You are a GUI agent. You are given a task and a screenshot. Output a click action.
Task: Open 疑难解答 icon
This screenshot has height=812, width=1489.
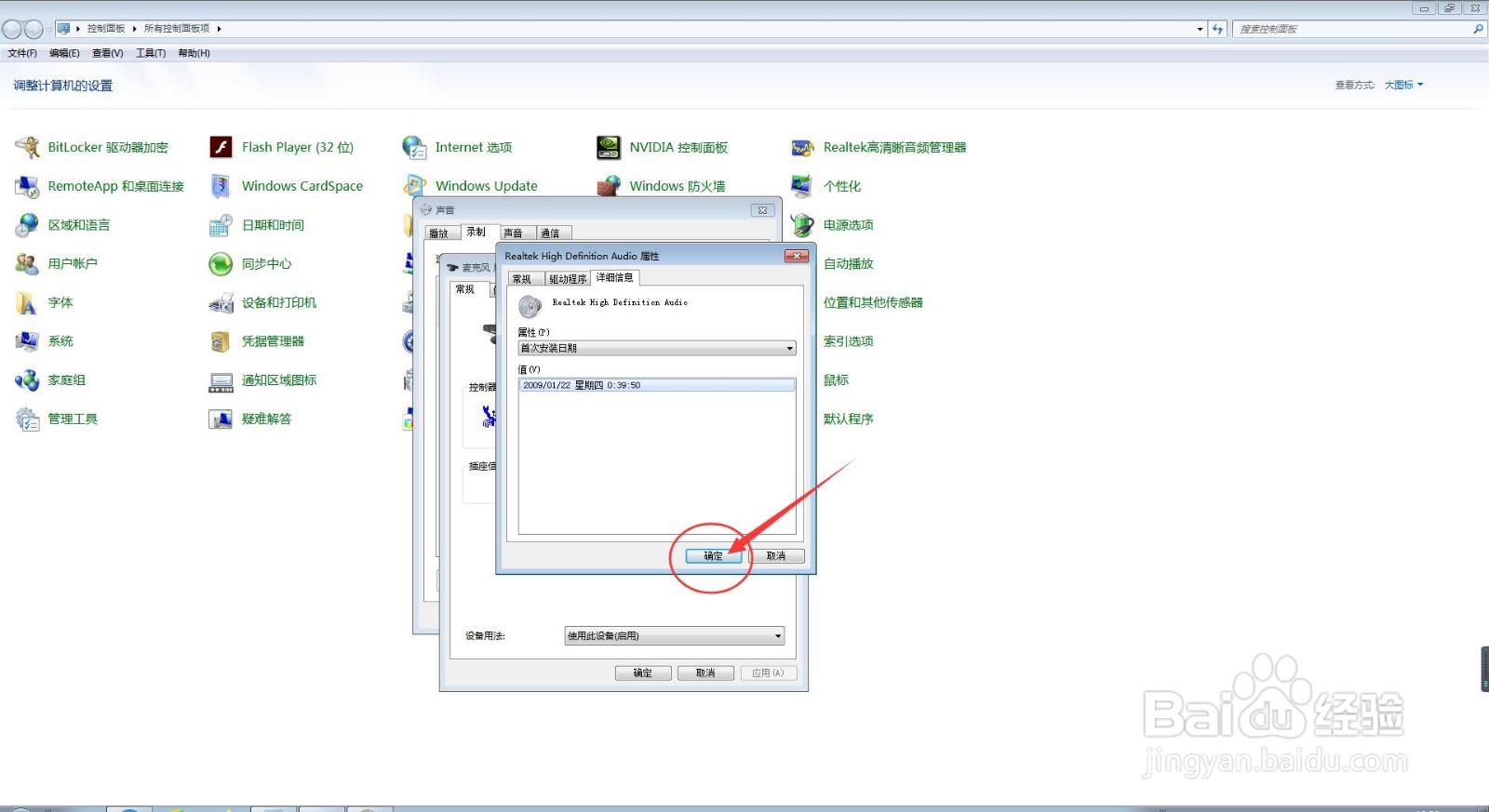(x=221, y=419)
